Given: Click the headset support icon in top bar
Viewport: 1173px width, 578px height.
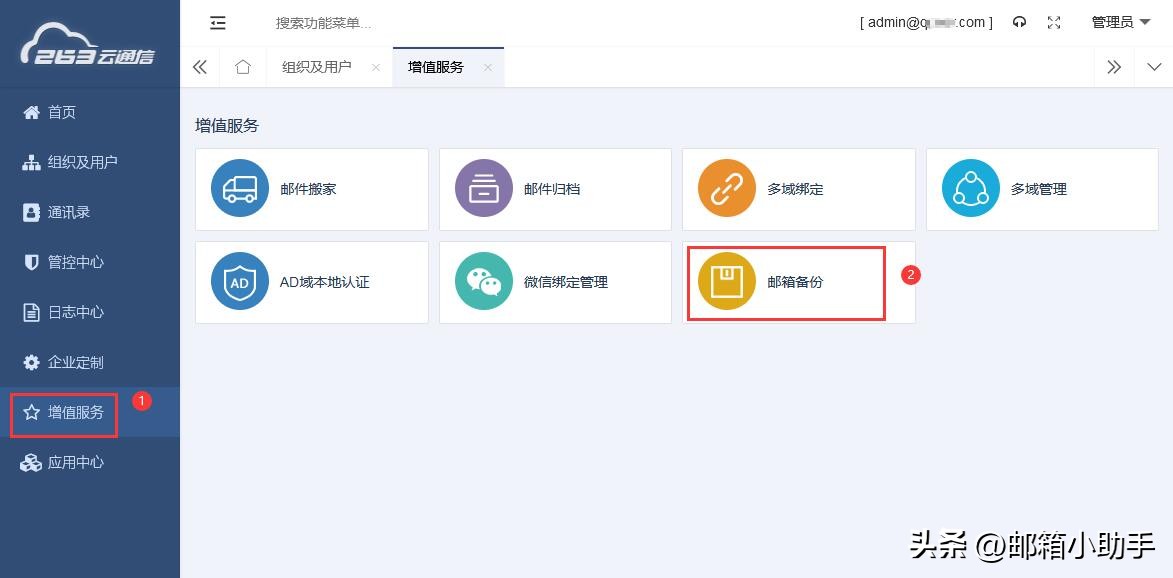Looking at the screenshot, I should pos(1019,22).
